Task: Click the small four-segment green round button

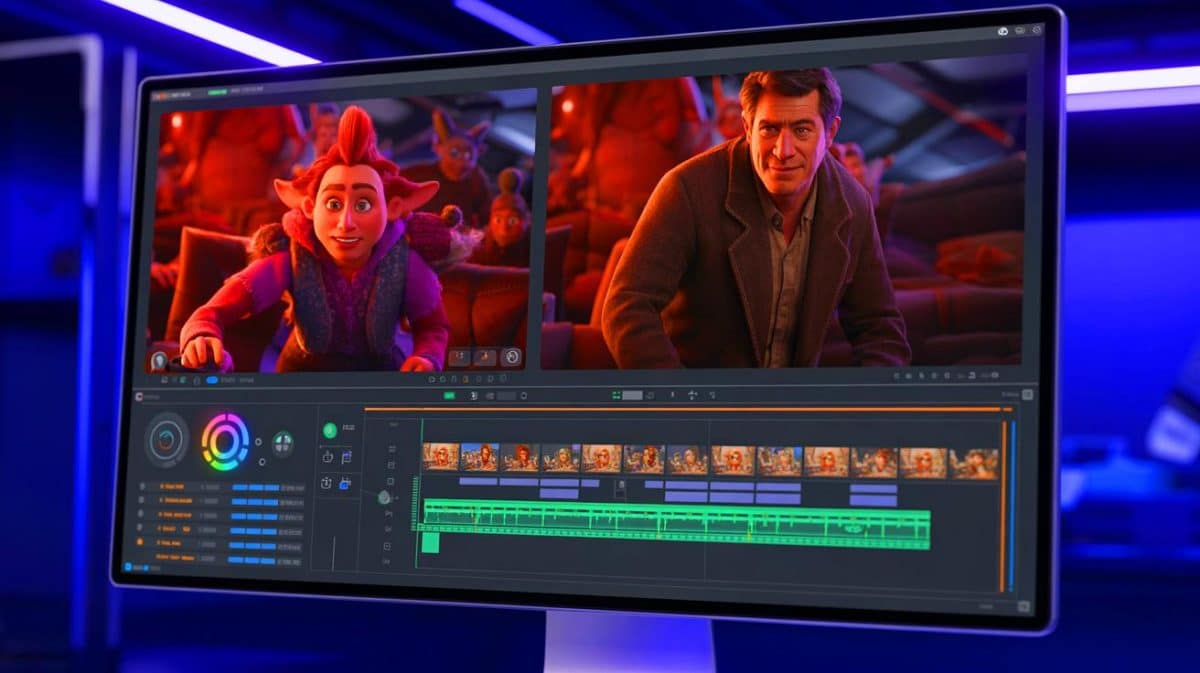Action: pyautogui.click(x=283, y=443)
